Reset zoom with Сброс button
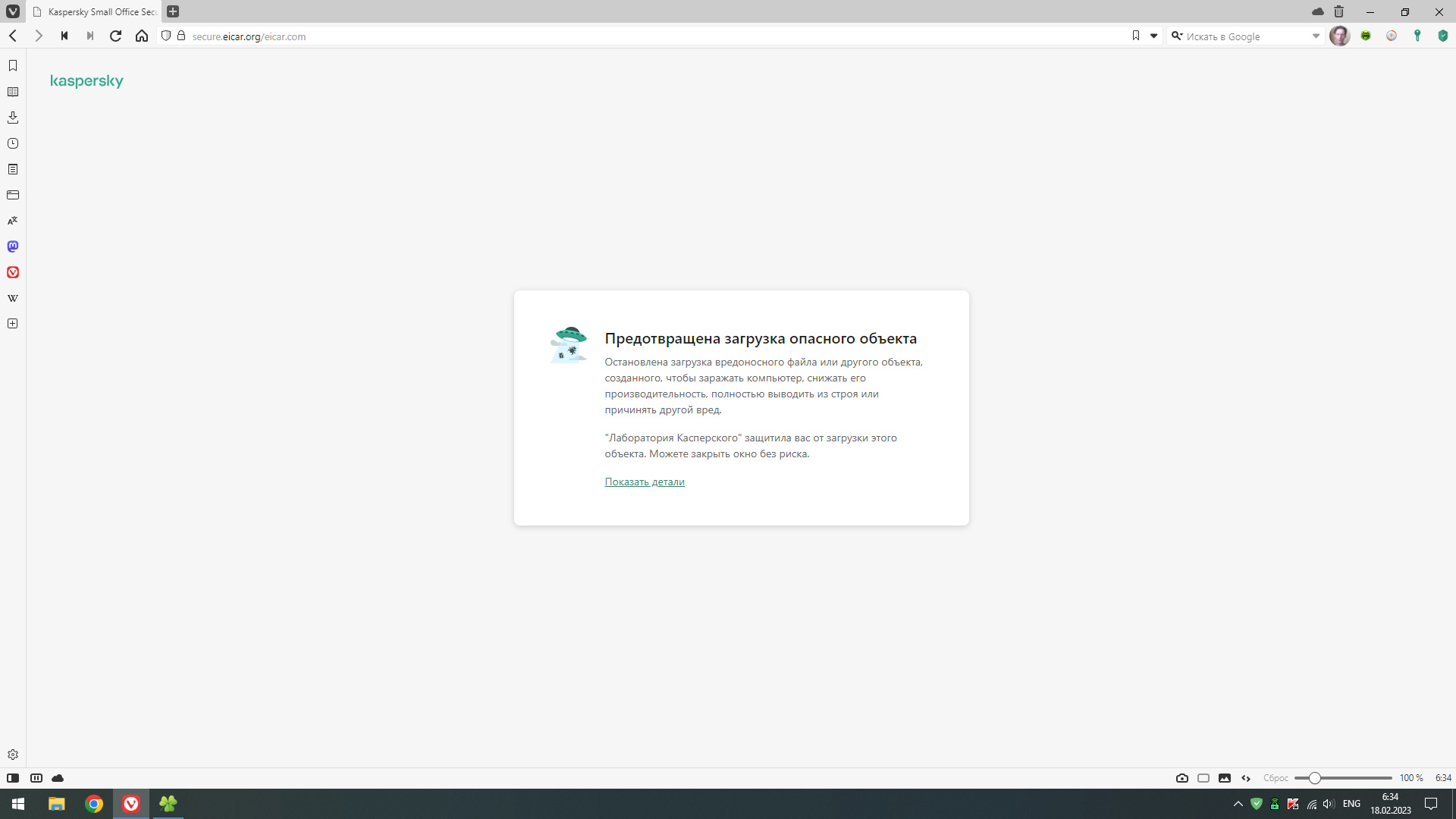This screenshot has height=819, width=1456. [x=1276, y=778]
